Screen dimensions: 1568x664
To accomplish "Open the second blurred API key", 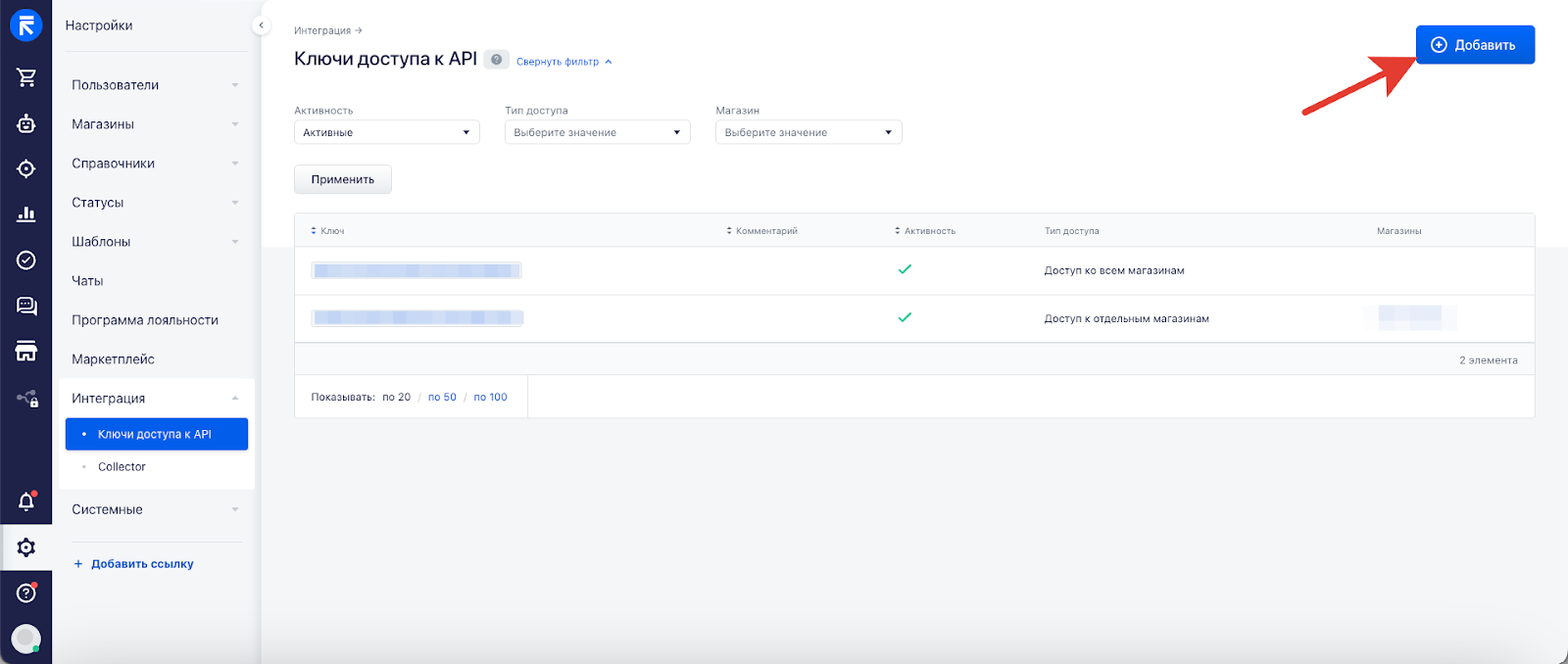I will coord(417,317).
